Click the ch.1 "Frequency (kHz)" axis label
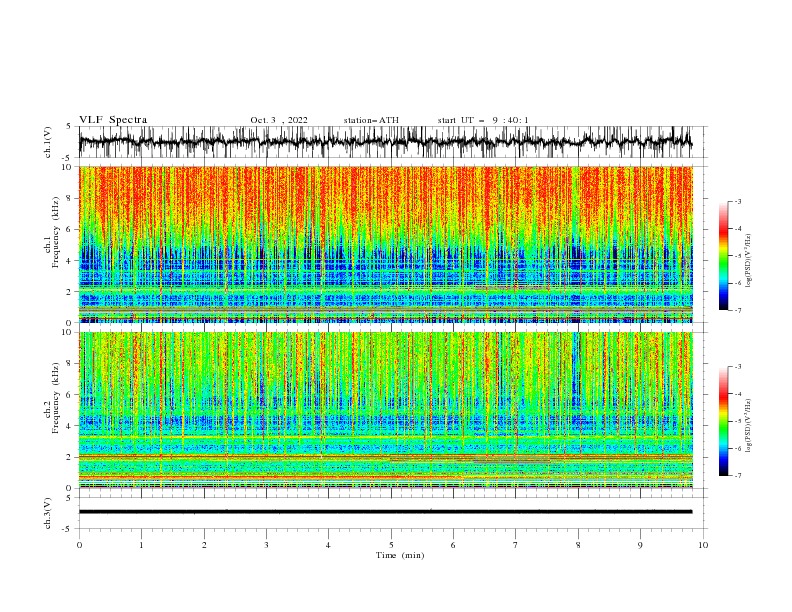 pyautogui.click(x=56, y=230)
